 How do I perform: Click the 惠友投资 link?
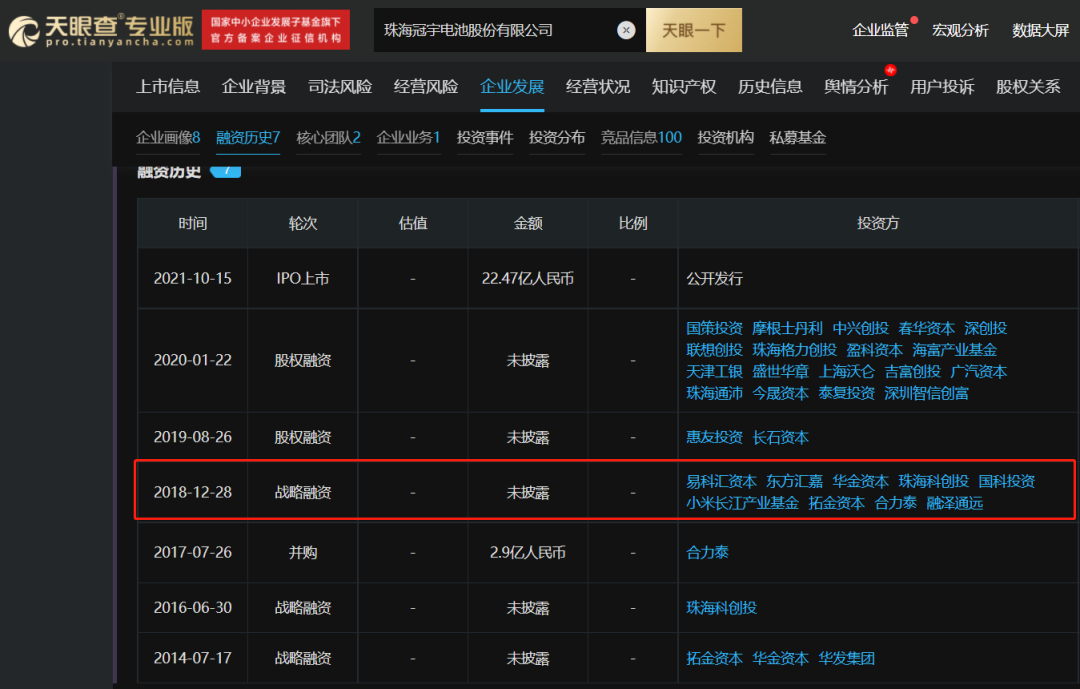coord(714,438)
